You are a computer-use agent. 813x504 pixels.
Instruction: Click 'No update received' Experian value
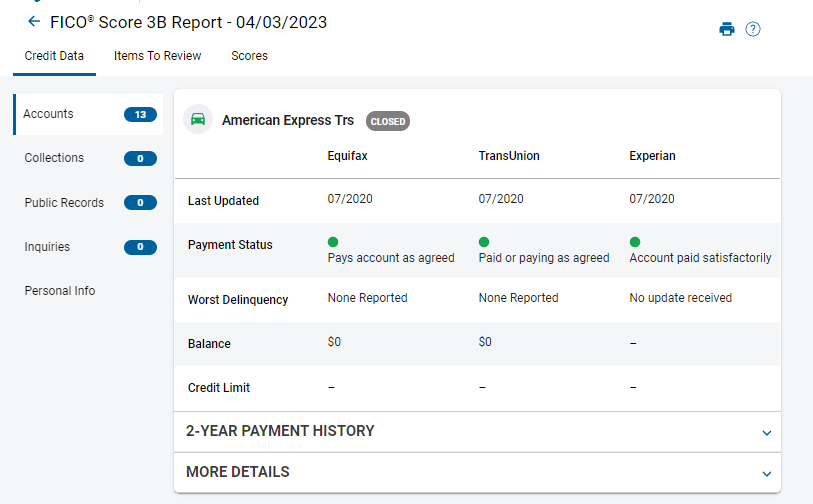pyautogui.click(x=680, y=298)
